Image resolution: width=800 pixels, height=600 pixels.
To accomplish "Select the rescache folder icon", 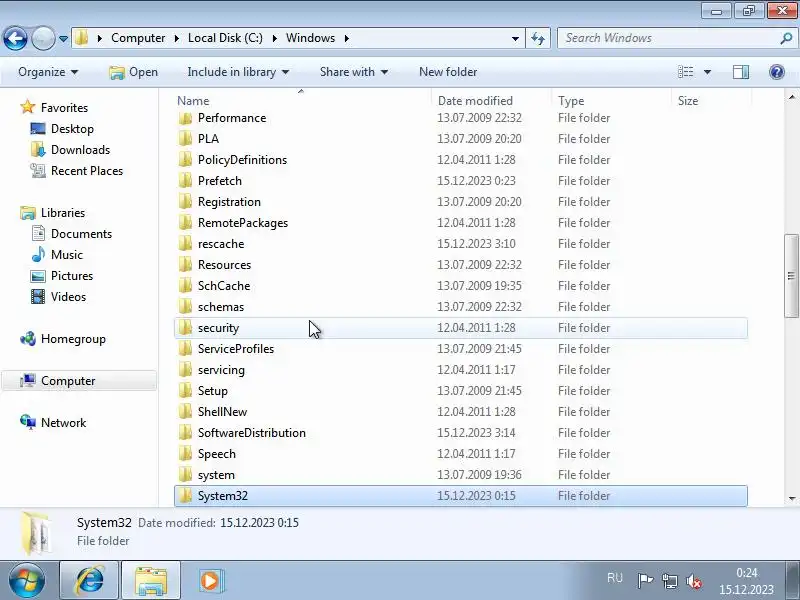I will pyautogui.click(x=185, y=243).
